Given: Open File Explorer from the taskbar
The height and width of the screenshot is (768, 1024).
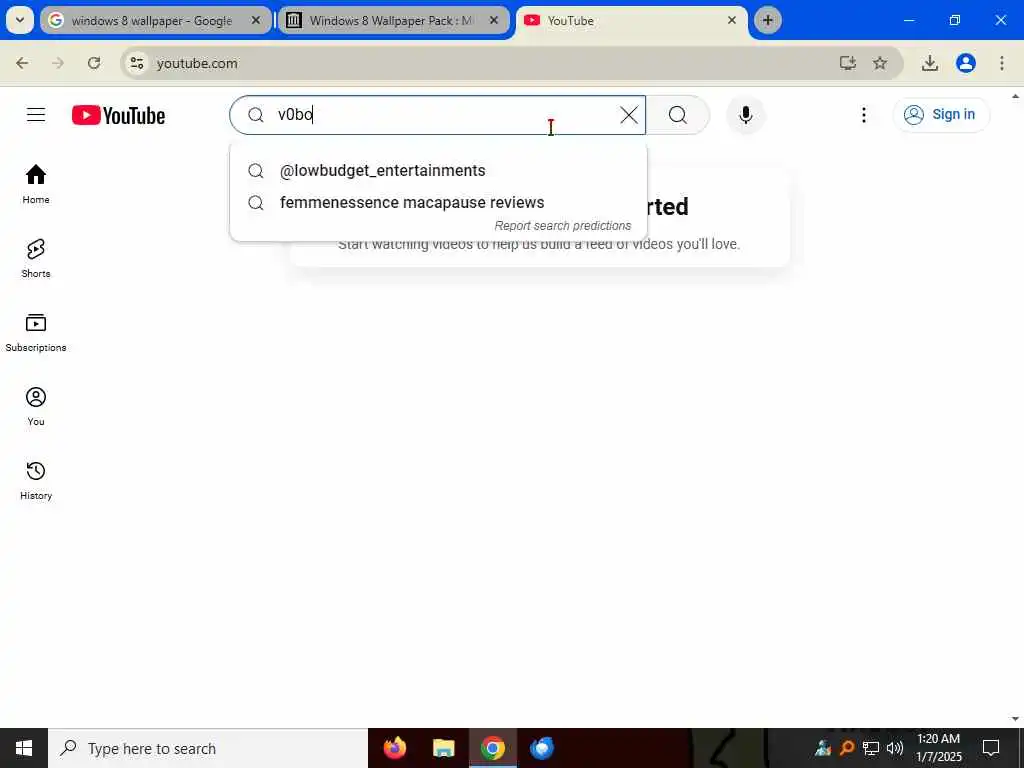Looking at the screenshot, I should pyautogui.click(x=443, y=748).
